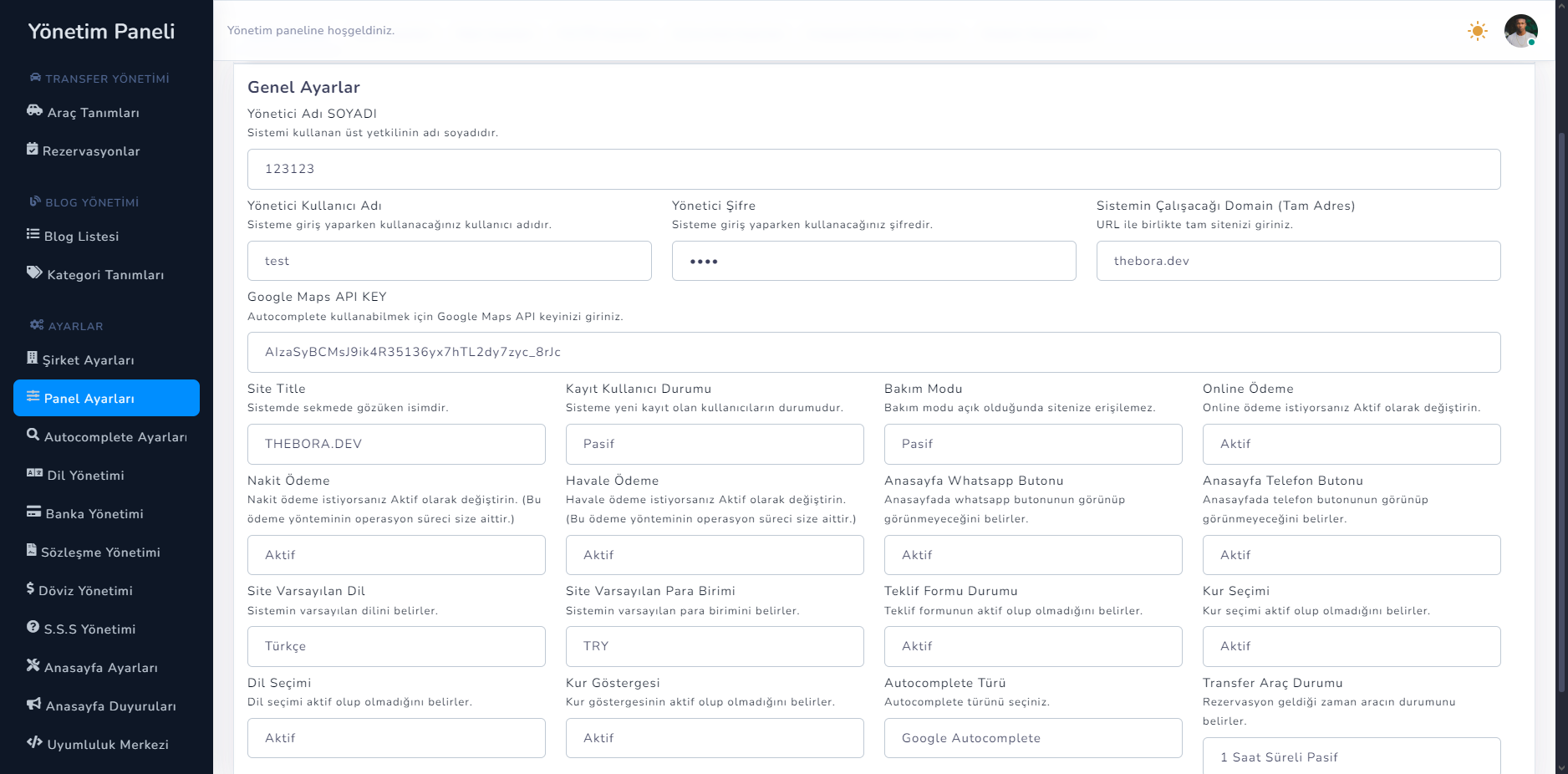Click the tags icon beside Kategori Tanımları
The image size is (1568, 774).
pyautogui.click(x=34, y=272)
